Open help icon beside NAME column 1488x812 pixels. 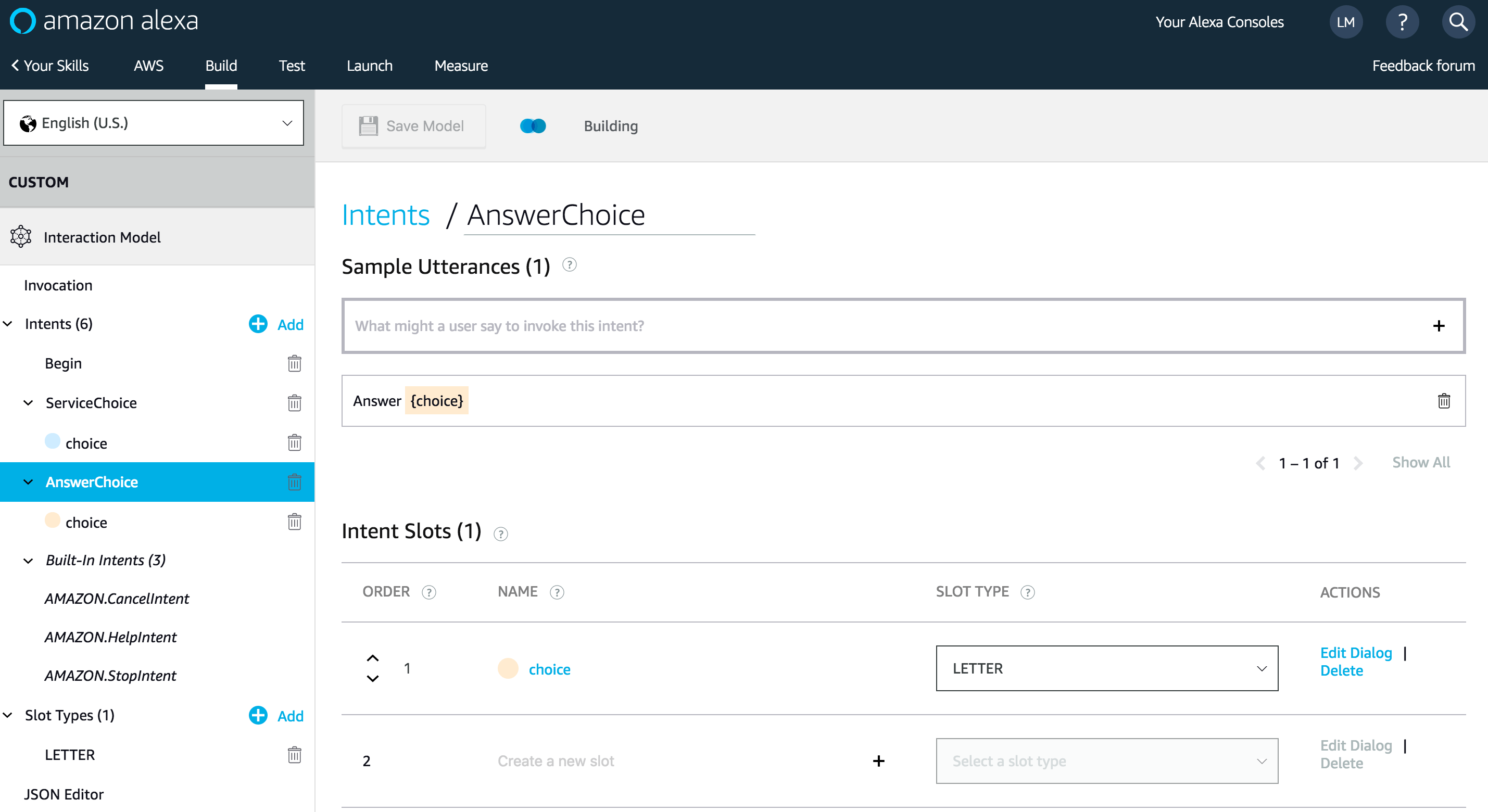pyautogui.click(x=557, y=592)
